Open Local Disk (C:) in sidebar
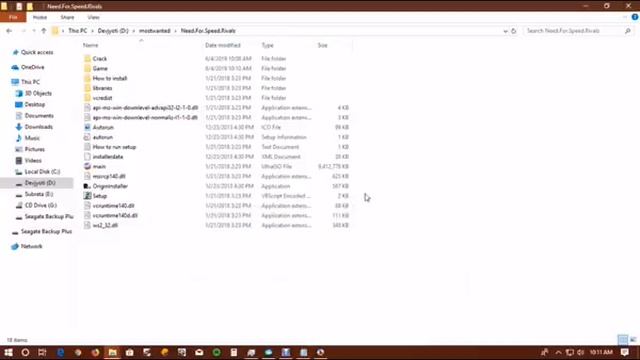 pyautogui.click(x=42, y=172)
